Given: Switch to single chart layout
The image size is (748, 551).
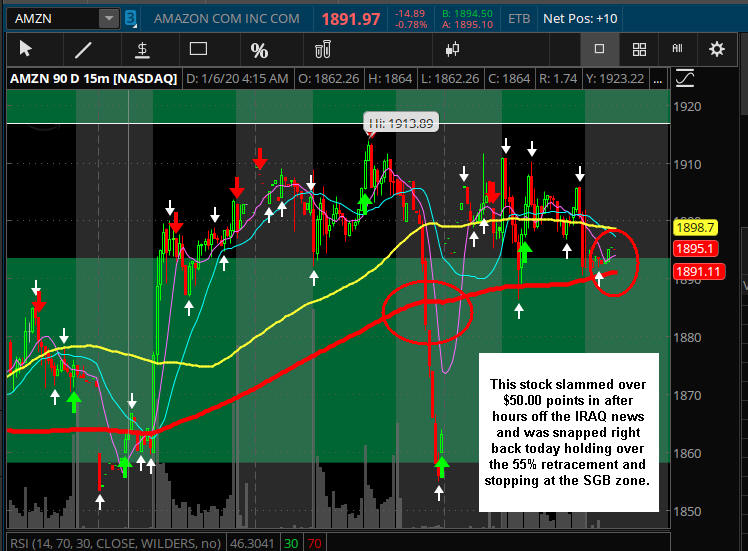Looking at the screenshot, I should click(600, 49).
